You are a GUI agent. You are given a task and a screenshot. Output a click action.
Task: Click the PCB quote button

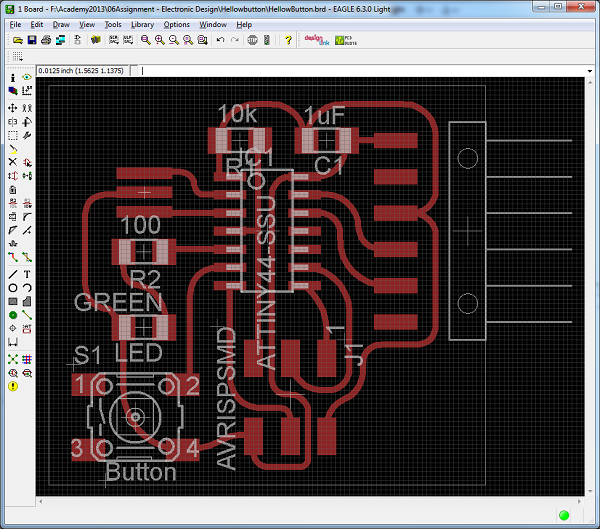pos(344,40)
